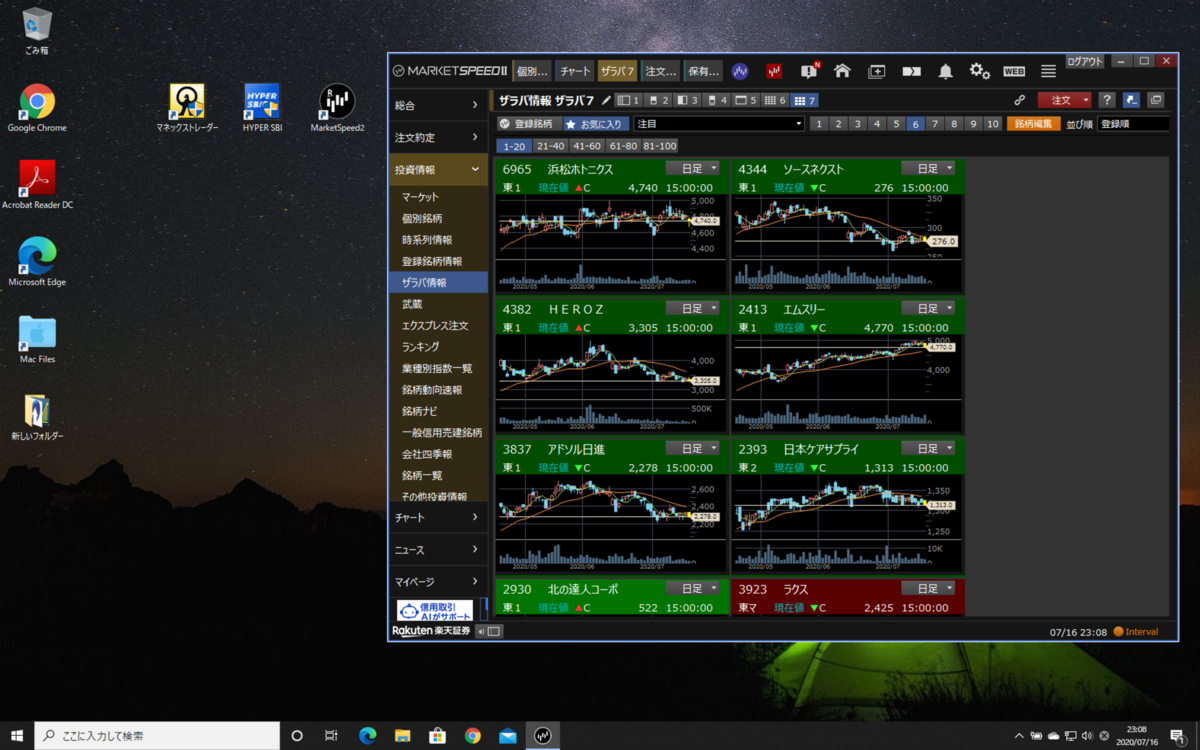Open the Mail app in the taskbar
The height and width of the screenshot is (750, 1200).
(507, 736)
